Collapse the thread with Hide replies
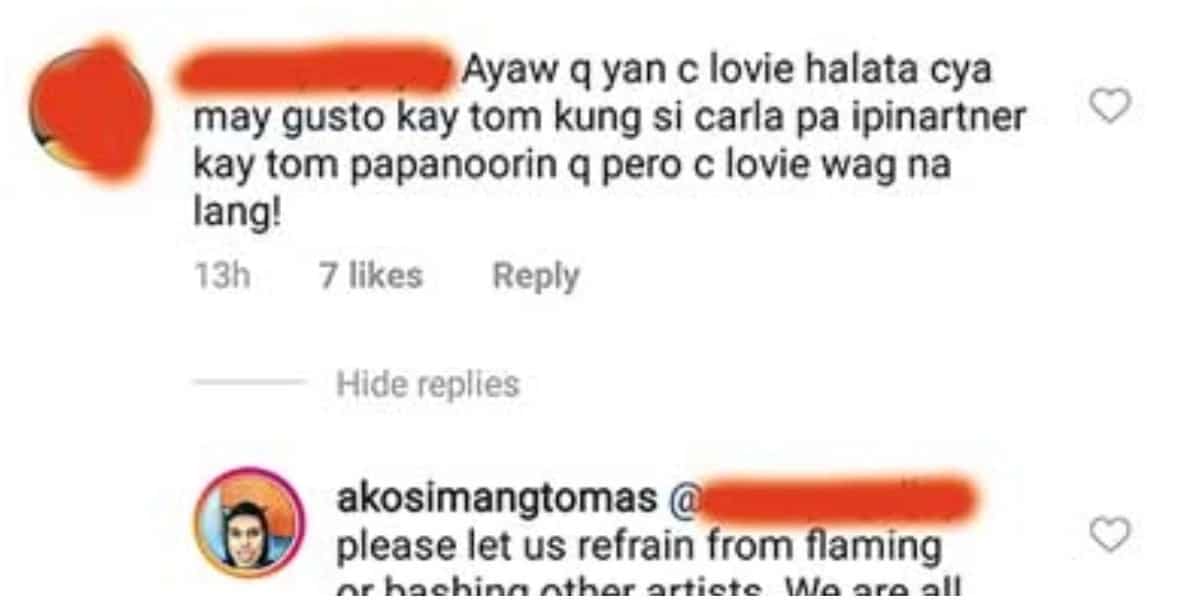 428,384
